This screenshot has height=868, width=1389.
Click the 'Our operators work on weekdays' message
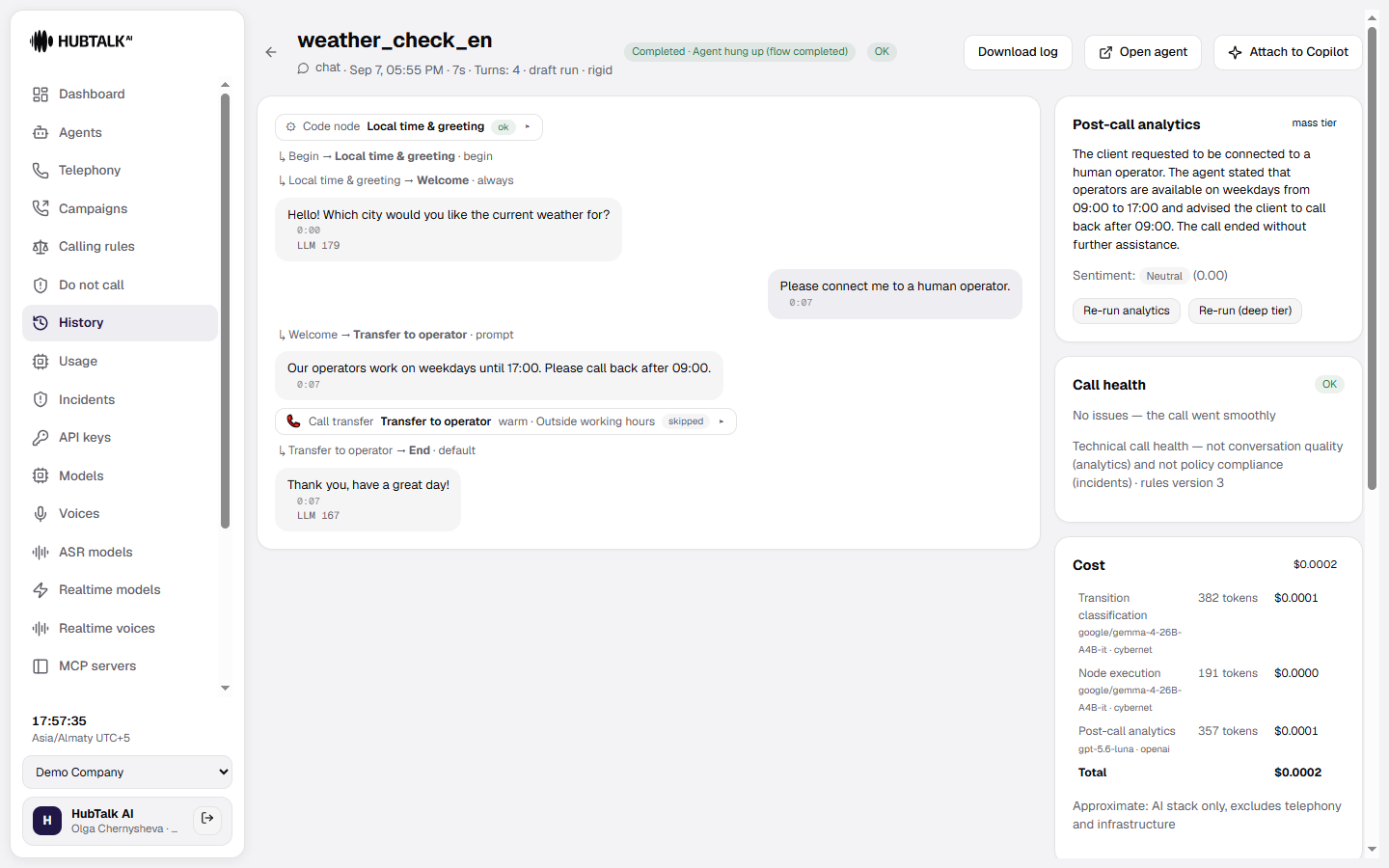pos(499,375)
